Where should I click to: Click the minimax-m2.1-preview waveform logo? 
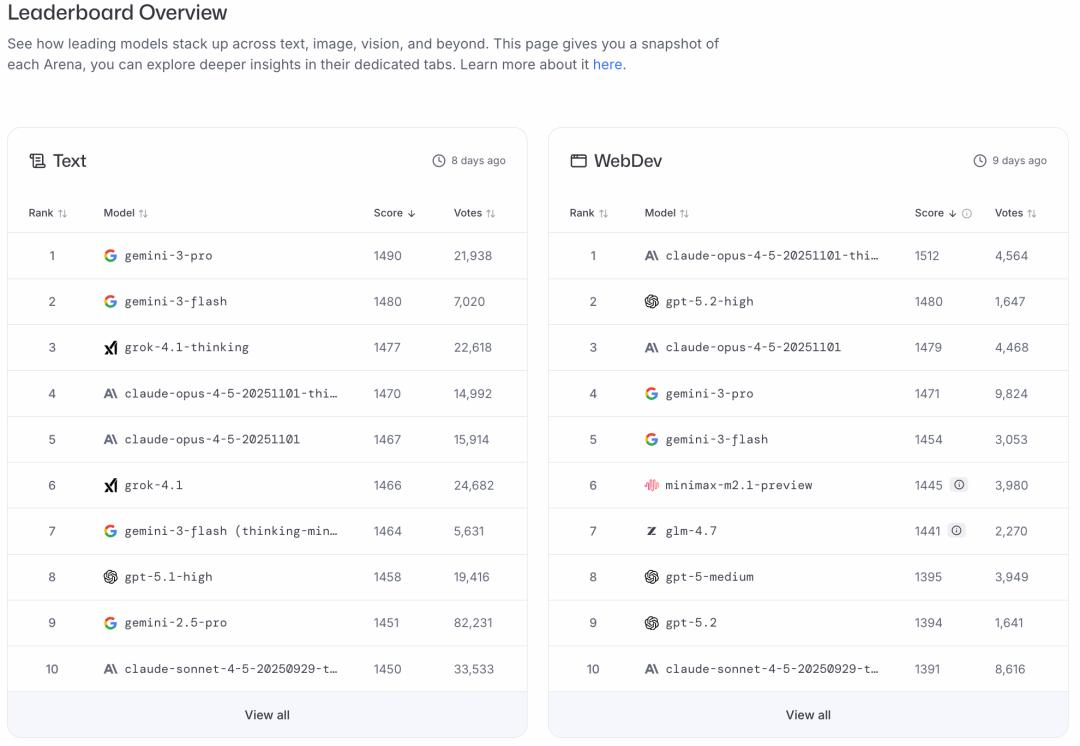point(652,485)
